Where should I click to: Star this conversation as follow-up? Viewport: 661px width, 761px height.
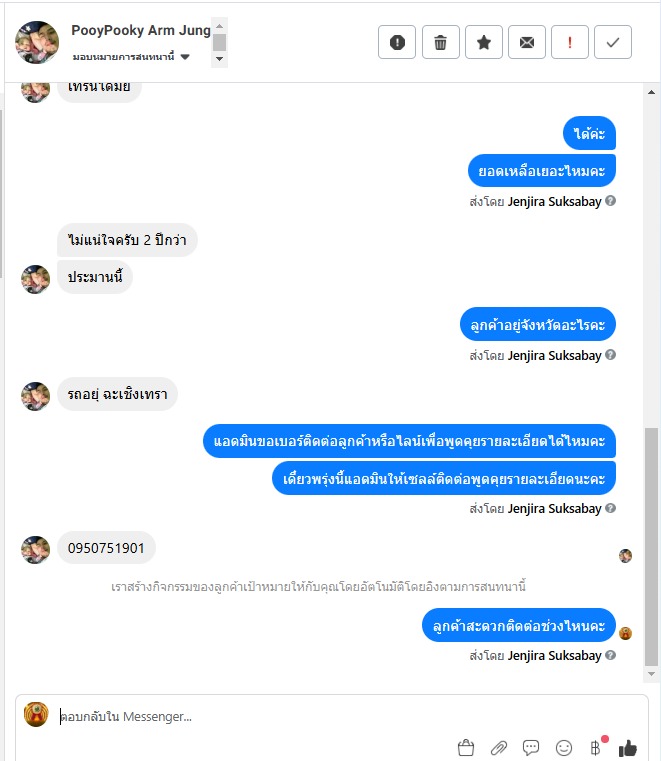(483, 42)
